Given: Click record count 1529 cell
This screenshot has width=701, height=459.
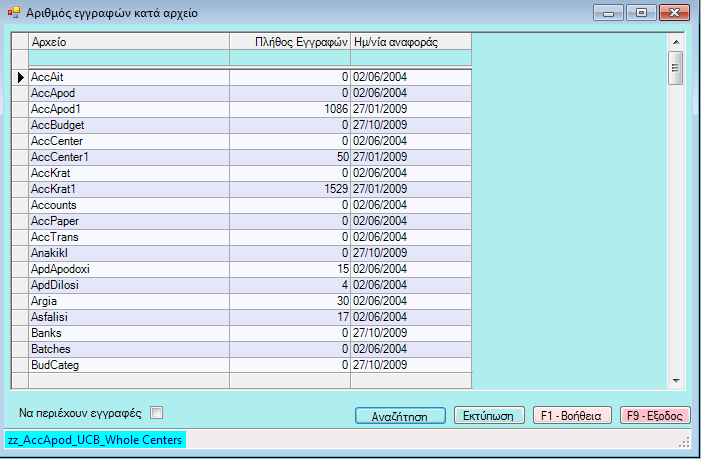Looking at the screenshot, I should (290, 189).
